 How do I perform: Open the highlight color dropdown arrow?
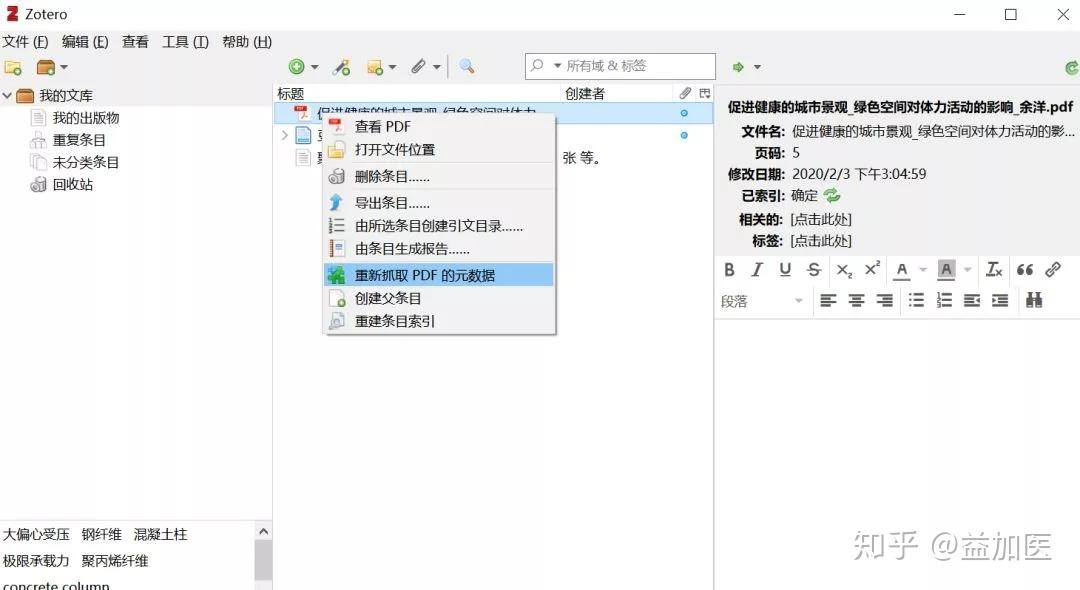(x=968, y=270)
